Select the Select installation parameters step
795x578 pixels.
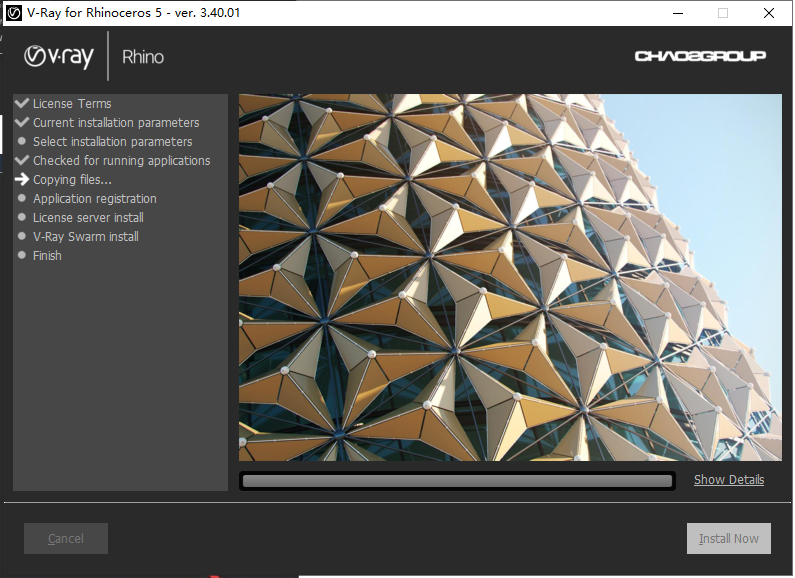coord(112,142)
